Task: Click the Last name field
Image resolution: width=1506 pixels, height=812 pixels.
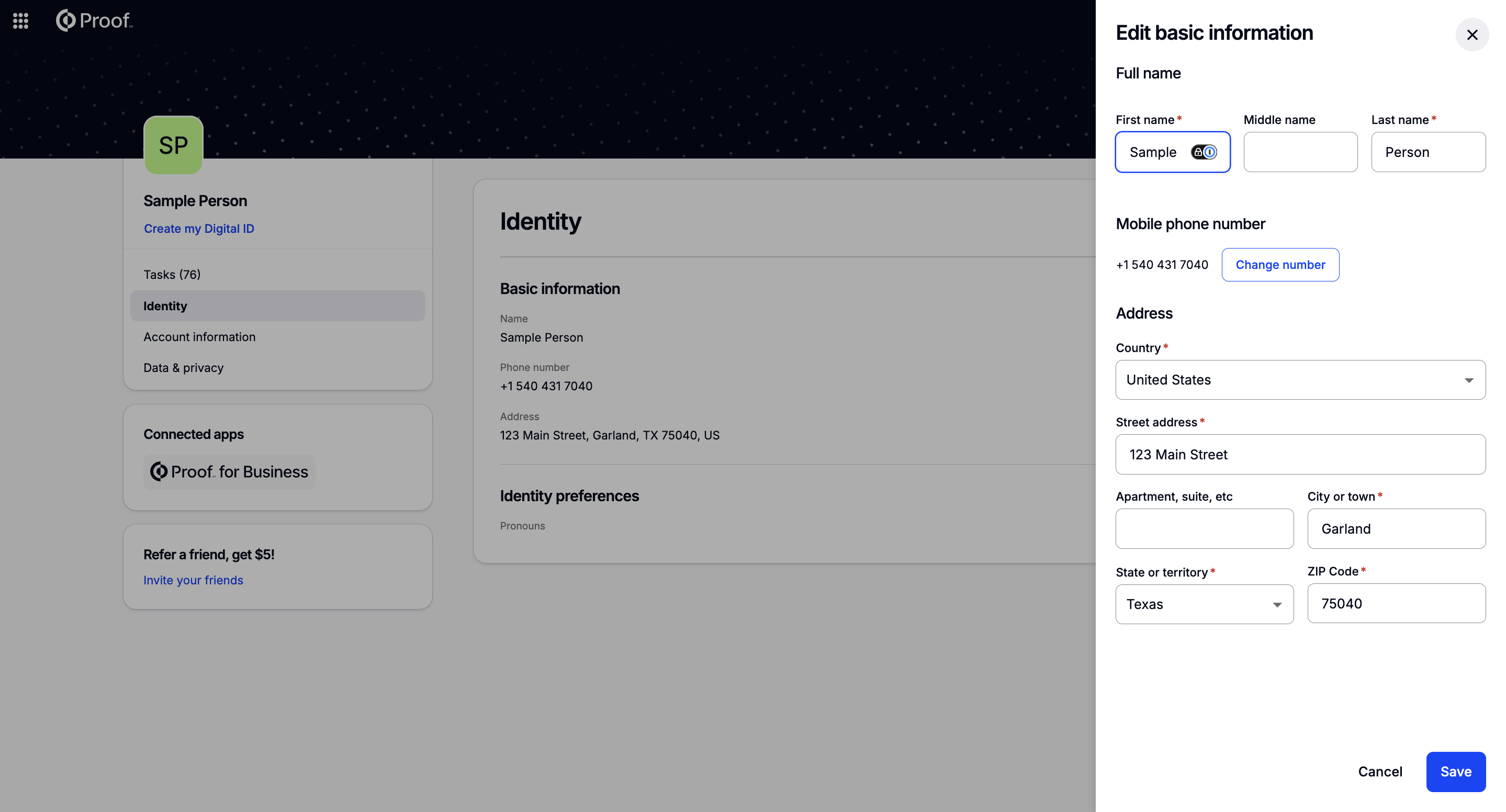Action: [x=1428, y=152]
